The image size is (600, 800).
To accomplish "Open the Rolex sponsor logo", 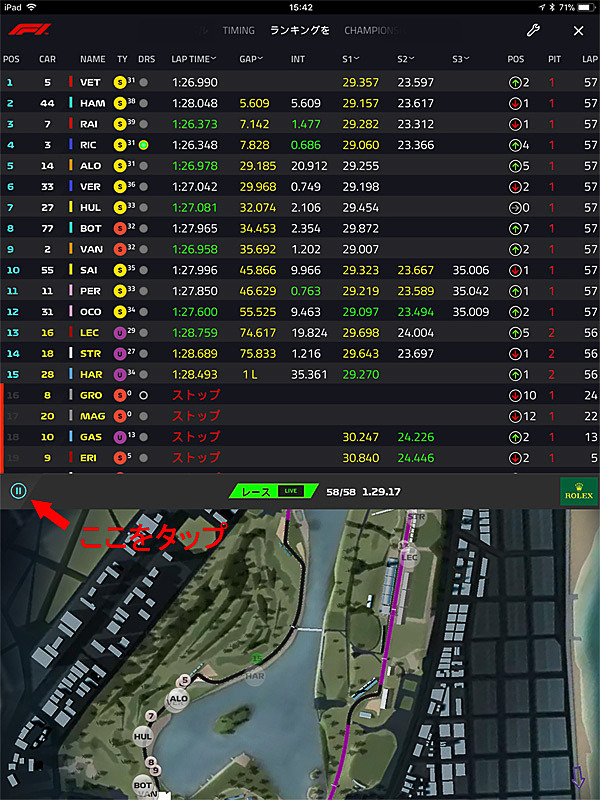I will (x=579, y=491).
